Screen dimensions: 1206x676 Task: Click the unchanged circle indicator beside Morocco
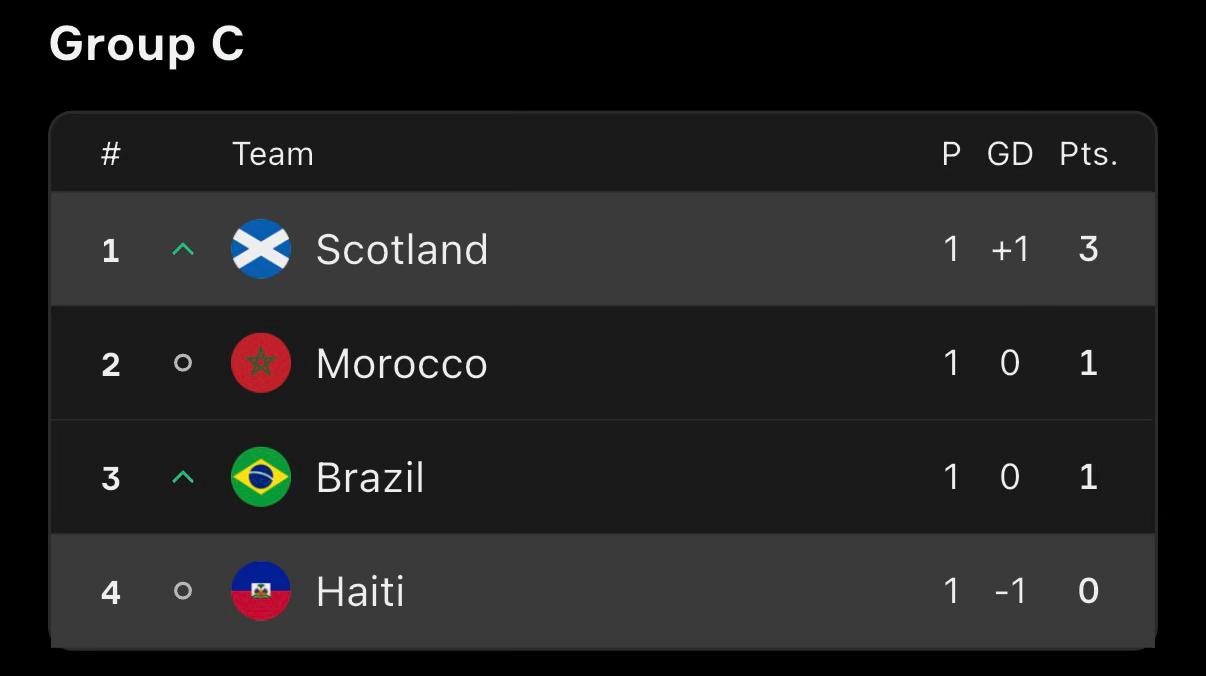182,363
